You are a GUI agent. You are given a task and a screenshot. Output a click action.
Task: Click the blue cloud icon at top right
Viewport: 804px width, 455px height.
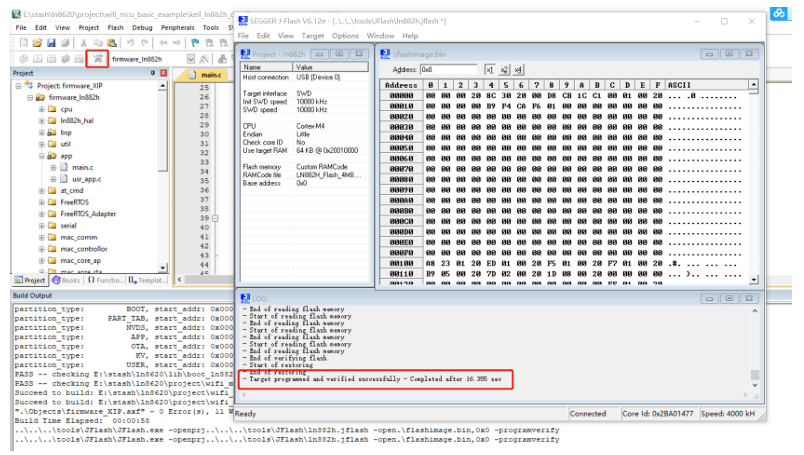tap(778, 14)
